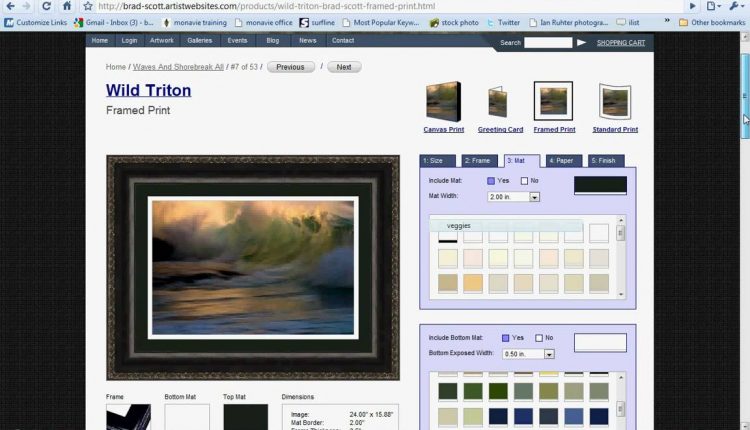This screenshot has height=430, width=750.
Task: Open Waves And Shorebreak All link
Action: tap(178, 67)
